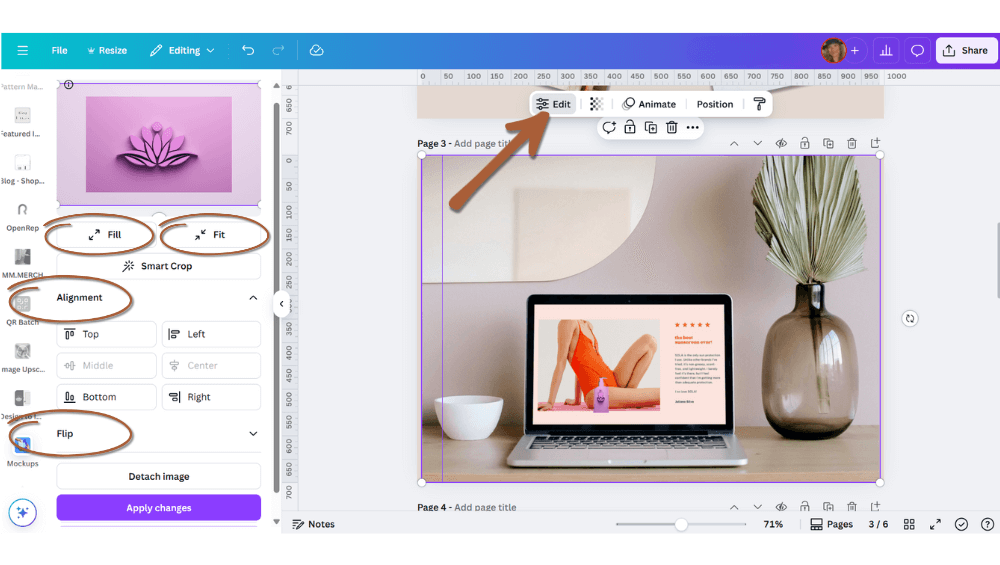Select the lotus image preview thumbnail

click(x=159, y=144)
